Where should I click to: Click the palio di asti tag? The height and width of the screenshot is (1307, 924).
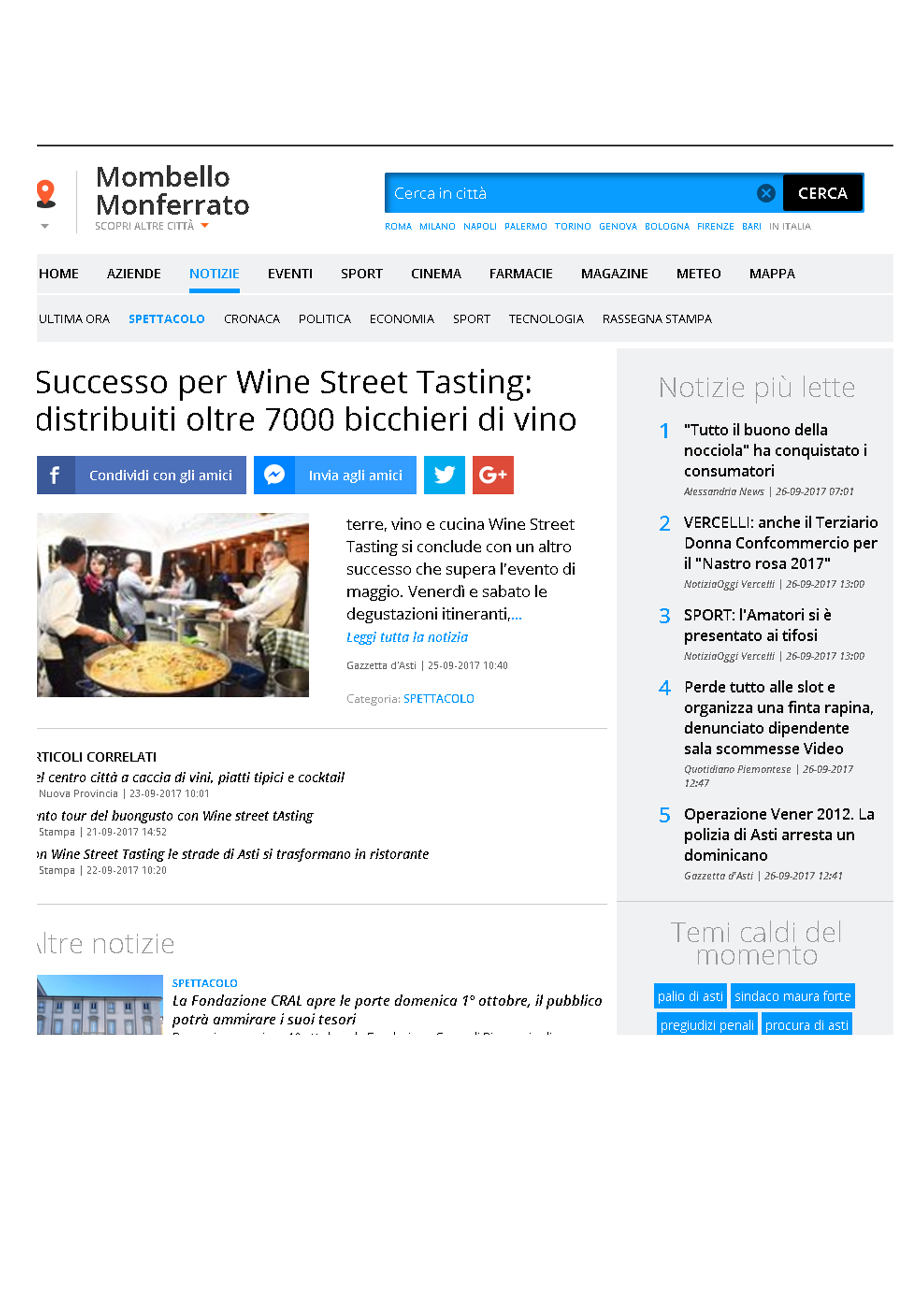coord(690,996)
